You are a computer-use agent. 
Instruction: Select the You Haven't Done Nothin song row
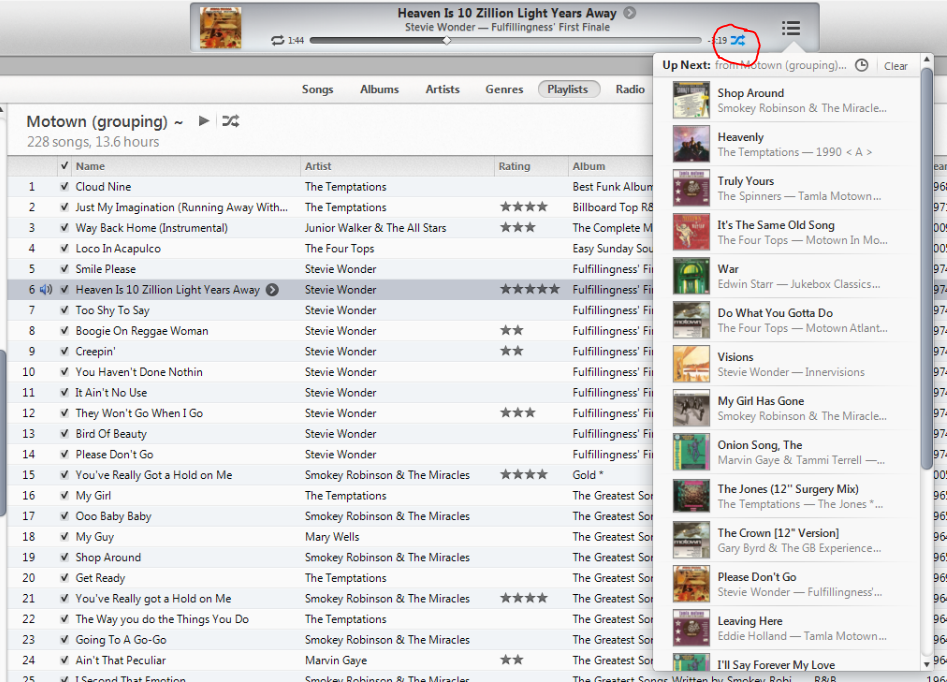click(x=330, y=372)
